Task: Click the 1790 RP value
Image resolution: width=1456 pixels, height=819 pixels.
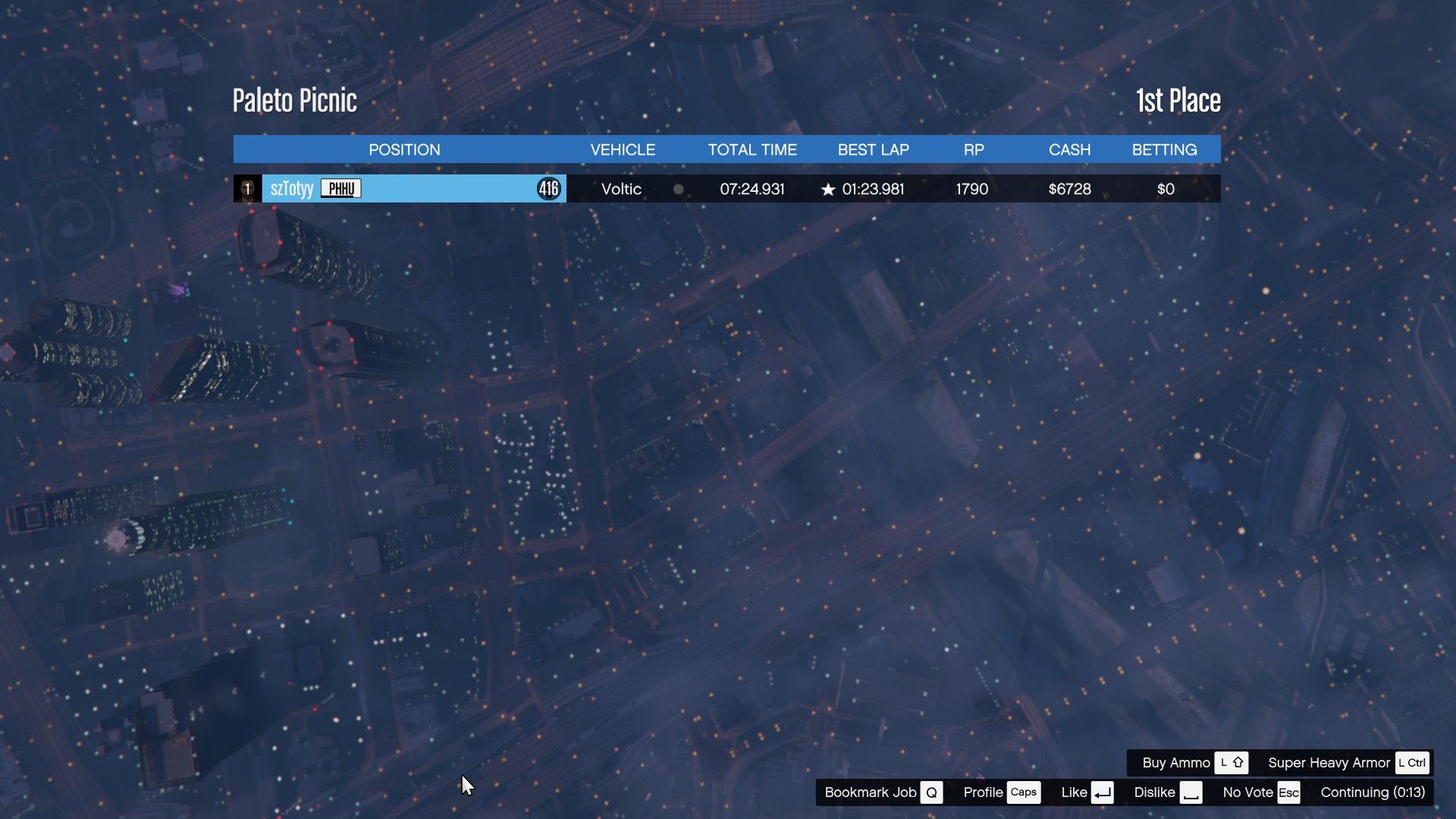Action: (x=972, y=190)
